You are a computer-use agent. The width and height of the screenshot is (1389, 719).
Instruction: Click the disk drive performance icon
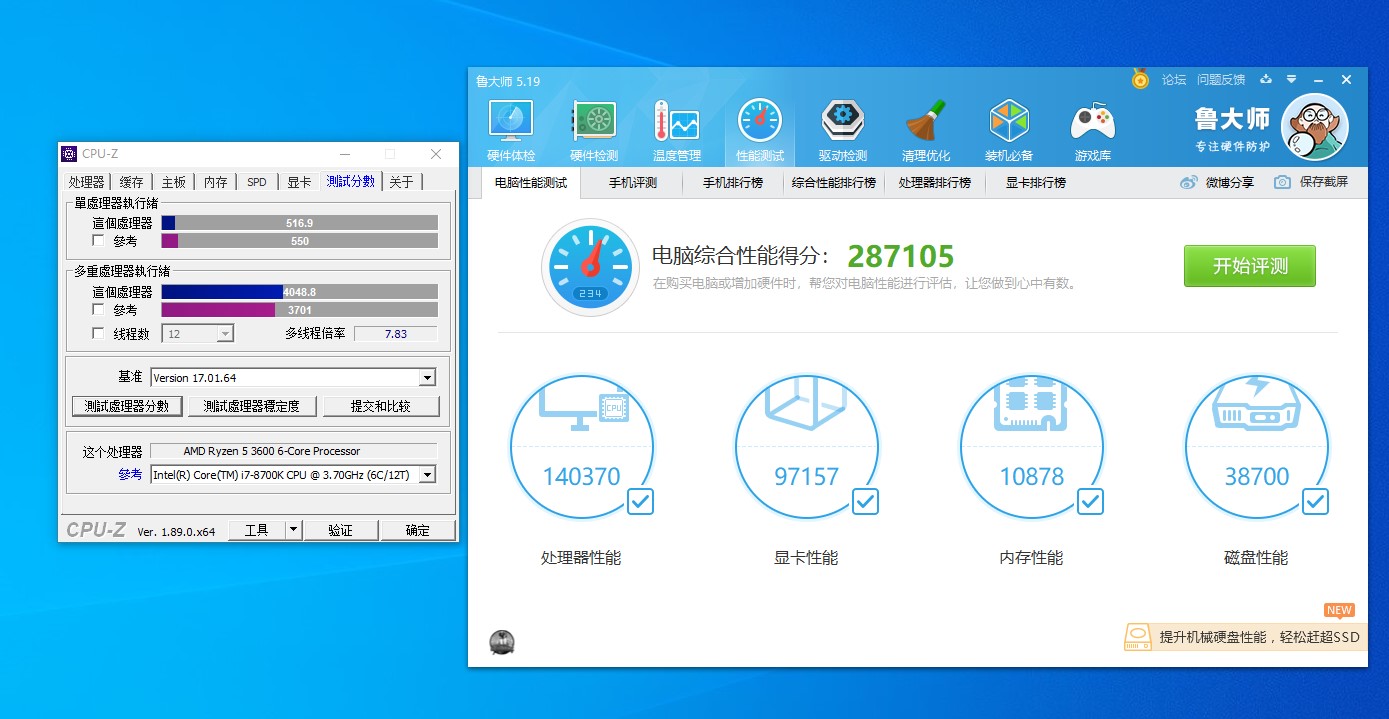pos(1256,404)
